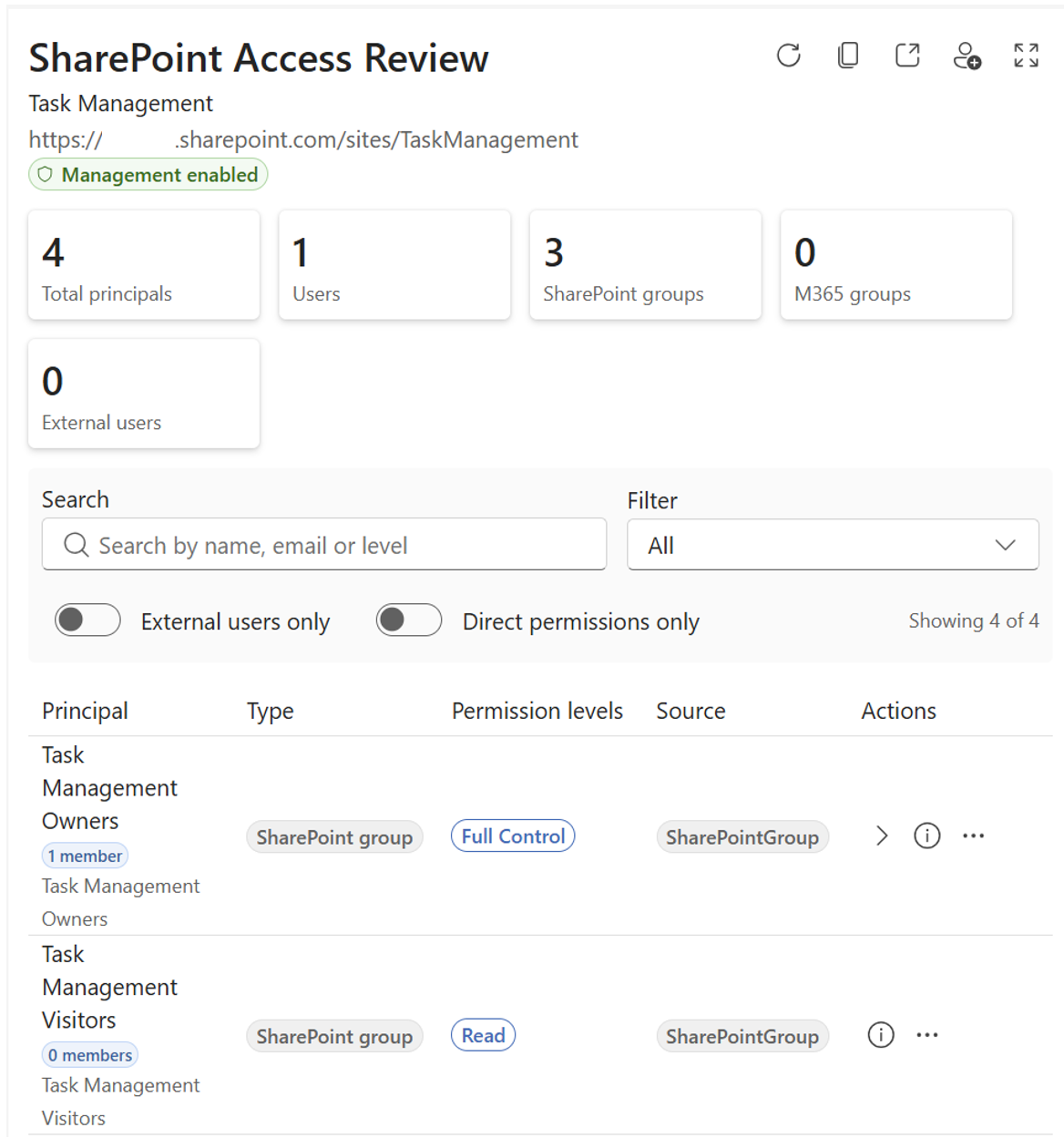Click the 1 member badge
Viewport: 1064px width, 1138px height.
point(85,856)
